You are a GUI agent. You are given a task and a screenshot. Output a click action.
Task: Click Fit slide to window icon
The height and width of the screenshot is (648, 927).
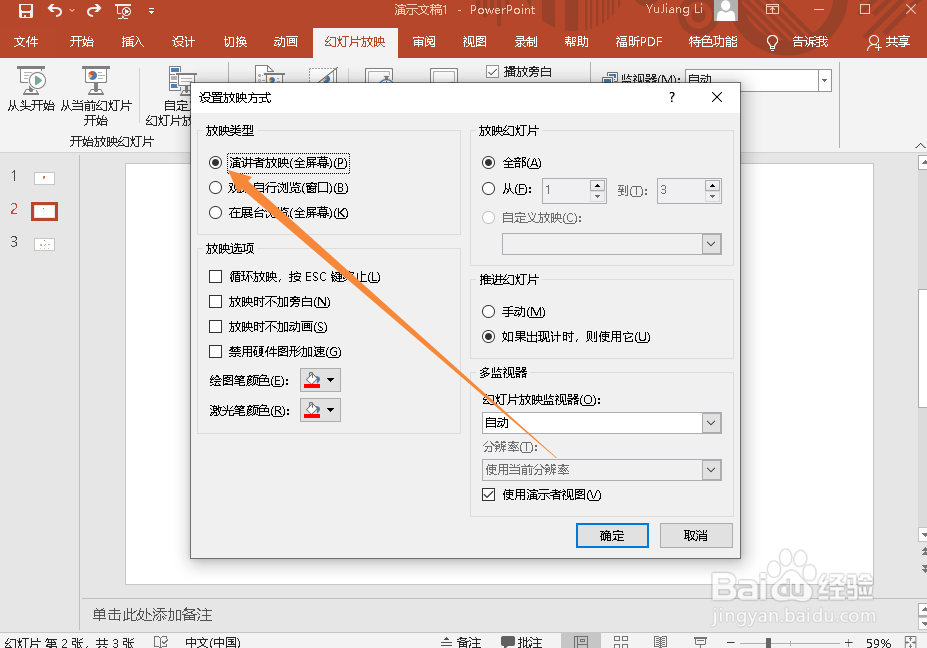[910, 642]
